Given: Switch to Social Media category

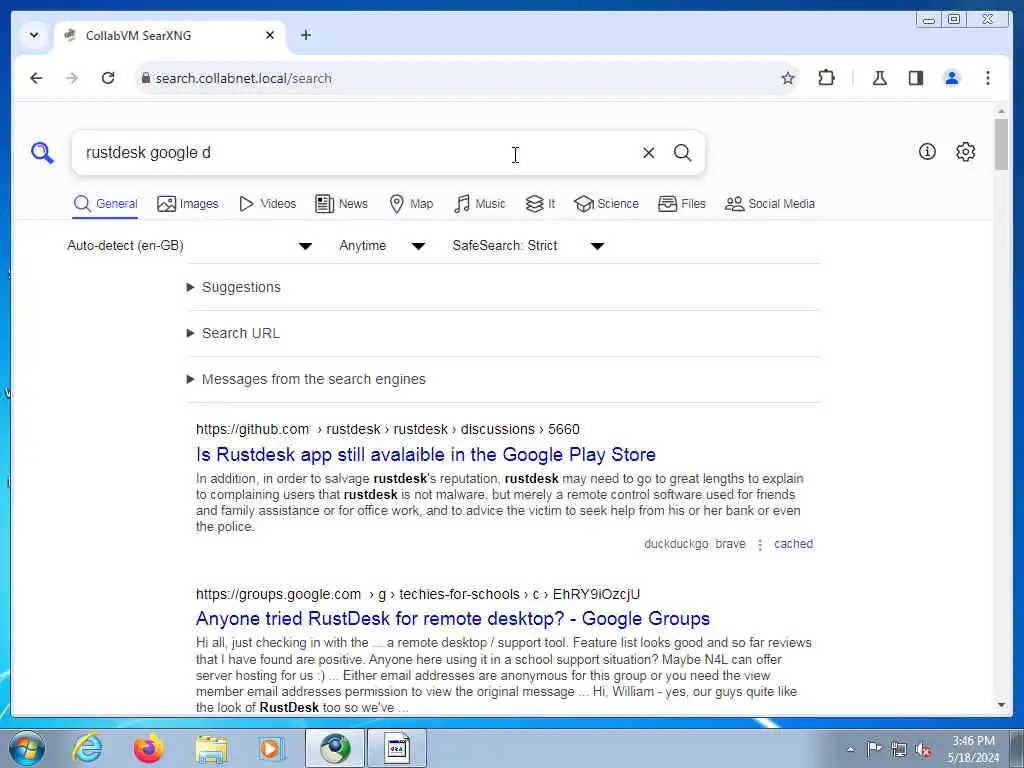Looking at the screenshot, I should click(x=770, y=204).
